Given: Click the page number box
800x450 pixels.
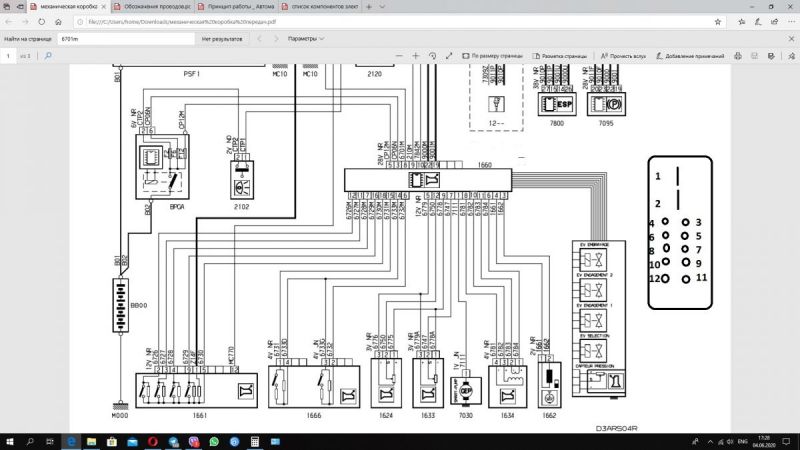Looking at the screenshot, I should tap(8, 56).
